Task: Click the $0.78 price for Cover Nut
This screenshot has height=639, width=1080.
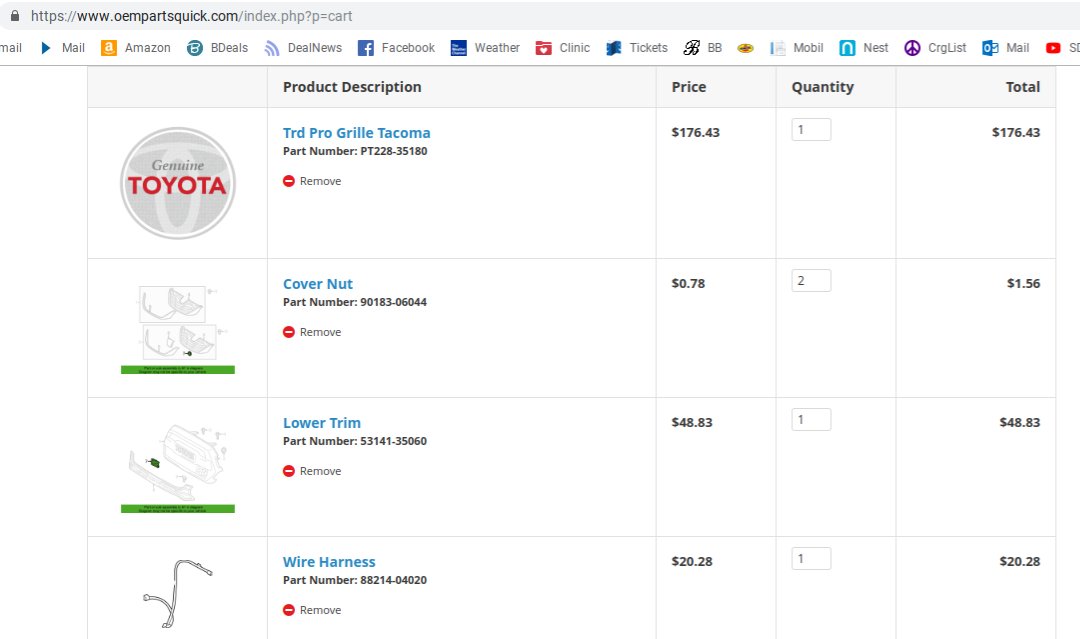Action: point(688,283)
